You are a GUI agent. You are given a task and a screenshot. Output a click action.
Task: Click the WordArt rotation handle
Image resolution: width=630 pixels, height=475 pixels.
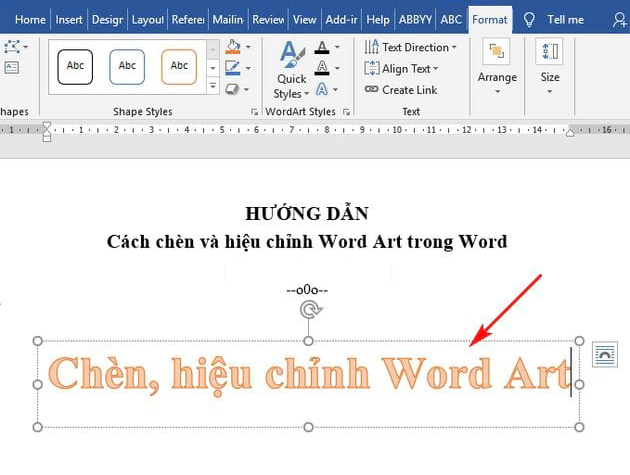click(311, 310)
